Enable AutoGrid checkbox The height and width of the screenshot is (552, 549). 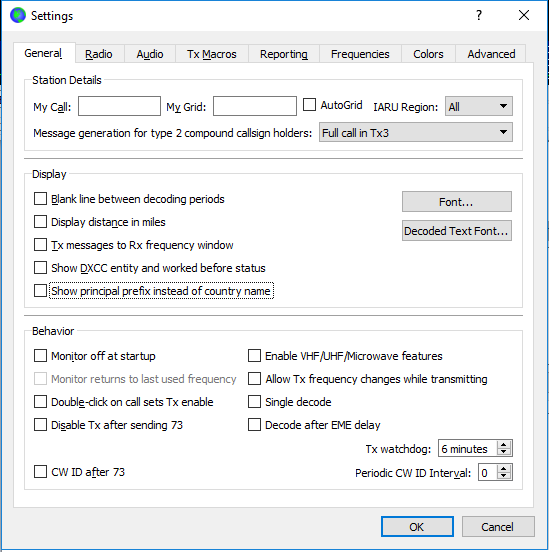coord(310,105)
